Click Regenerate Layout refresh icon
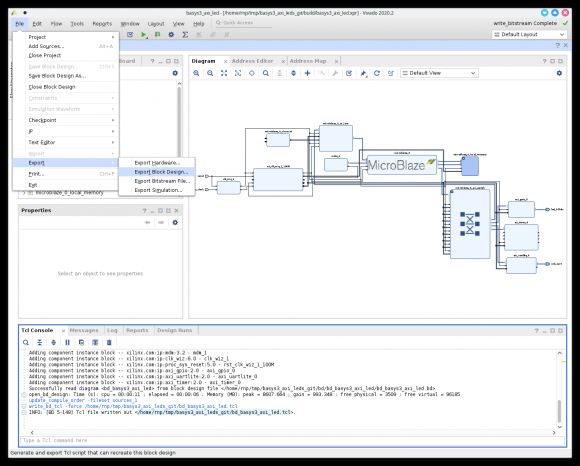The width and height of the screenshot is (580, 466). click(x=377, y=73)
